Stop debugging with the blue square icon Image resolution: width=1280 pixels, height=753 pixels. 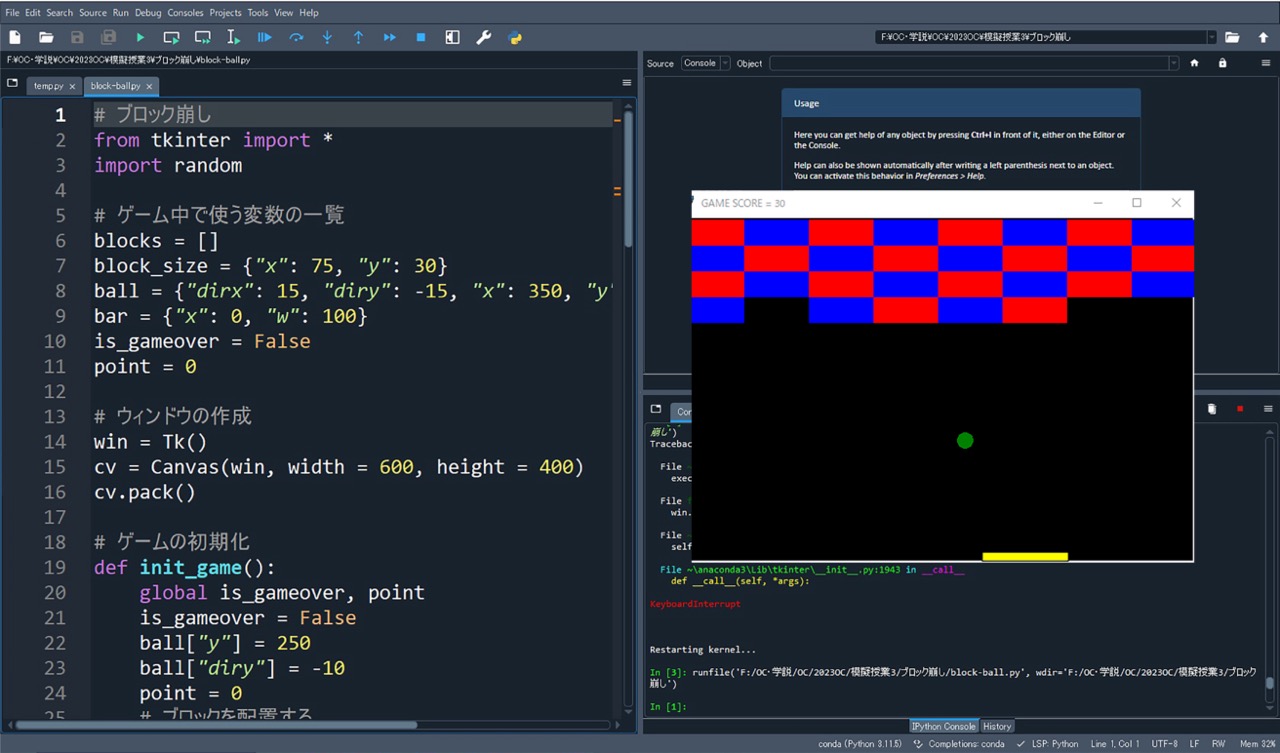coord(419,37)
